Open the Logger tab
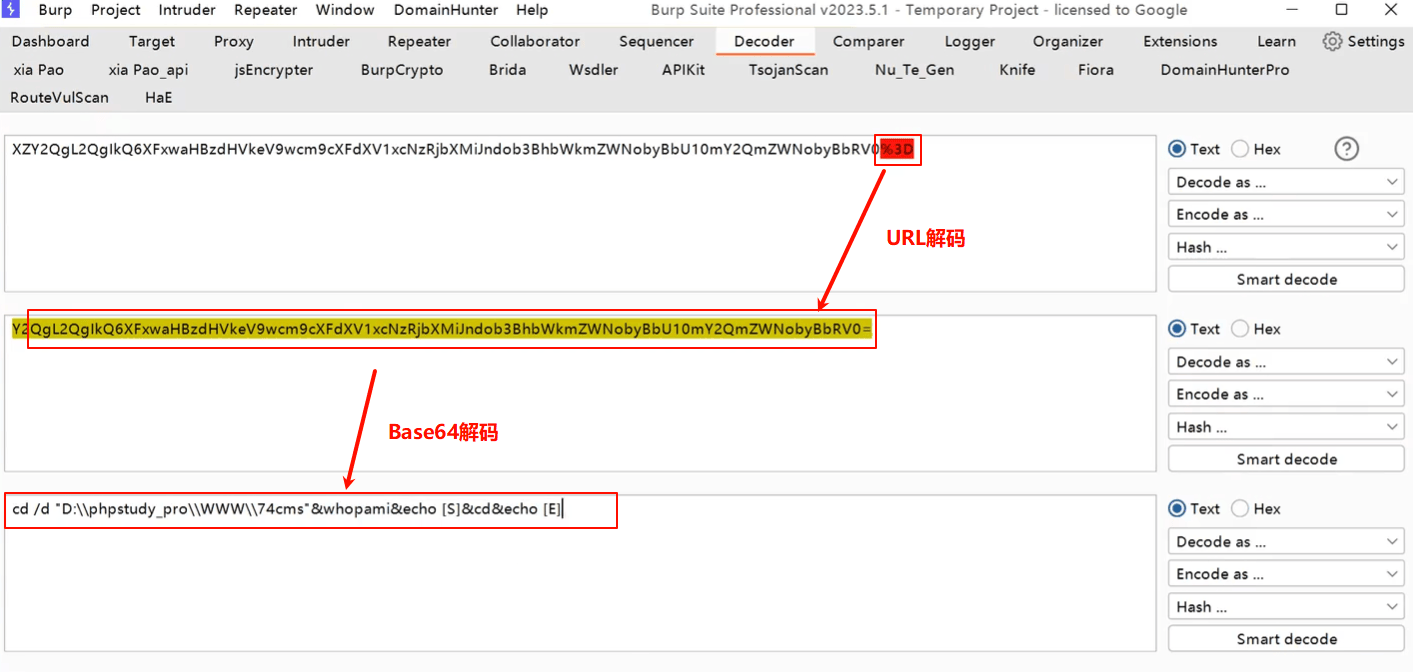The width and height of the screenshot is (1413, 672). tap(970, 42)
